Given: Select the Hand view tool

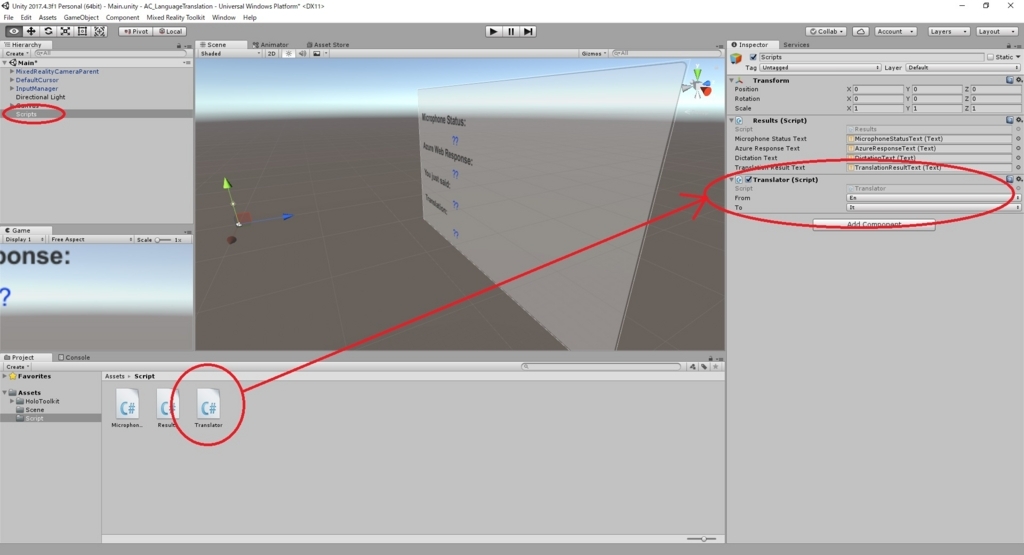Looking at the screenshot, I should [x=14, y=31].
